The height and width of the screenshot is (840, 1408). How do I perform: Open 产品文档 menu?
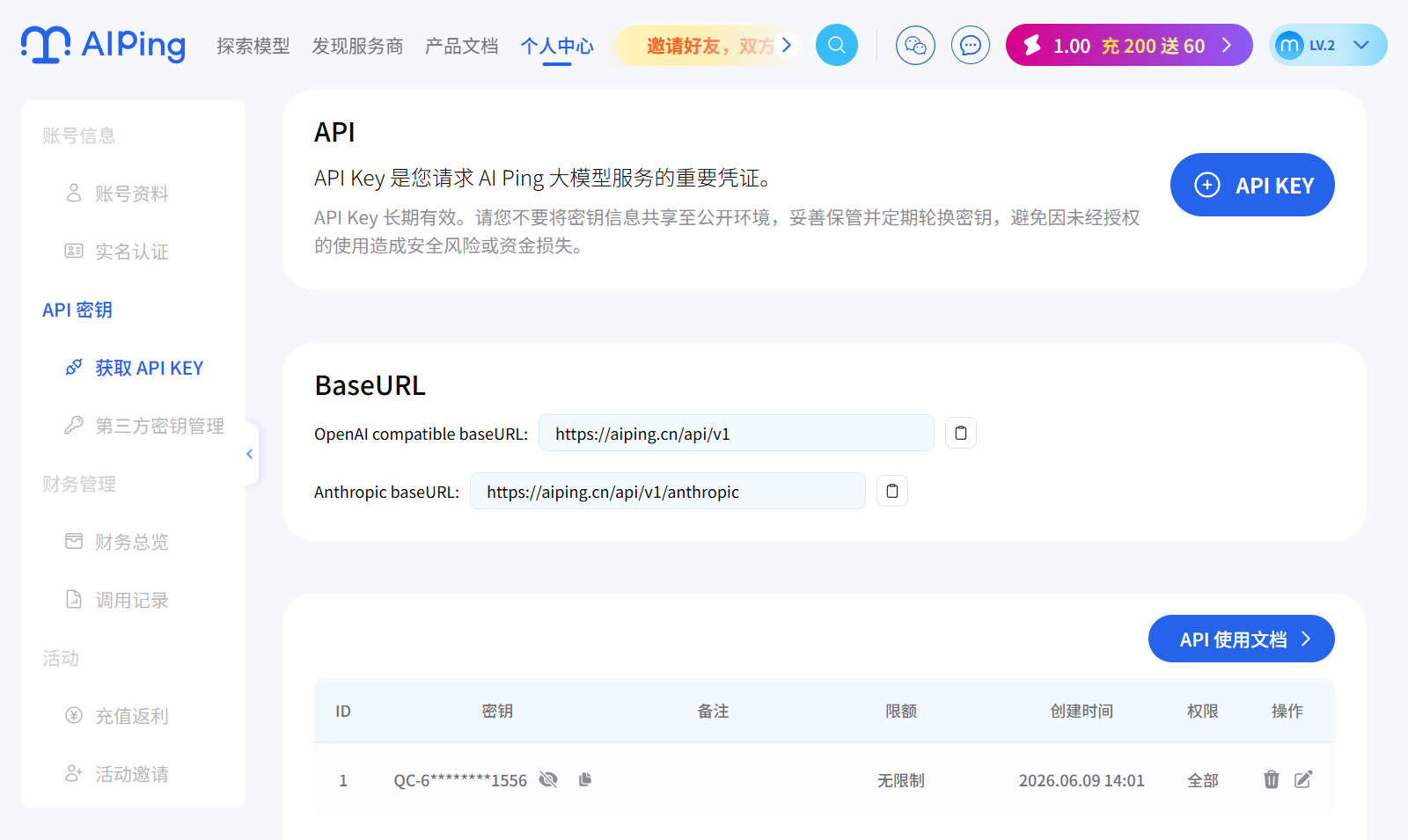point(462,46)
